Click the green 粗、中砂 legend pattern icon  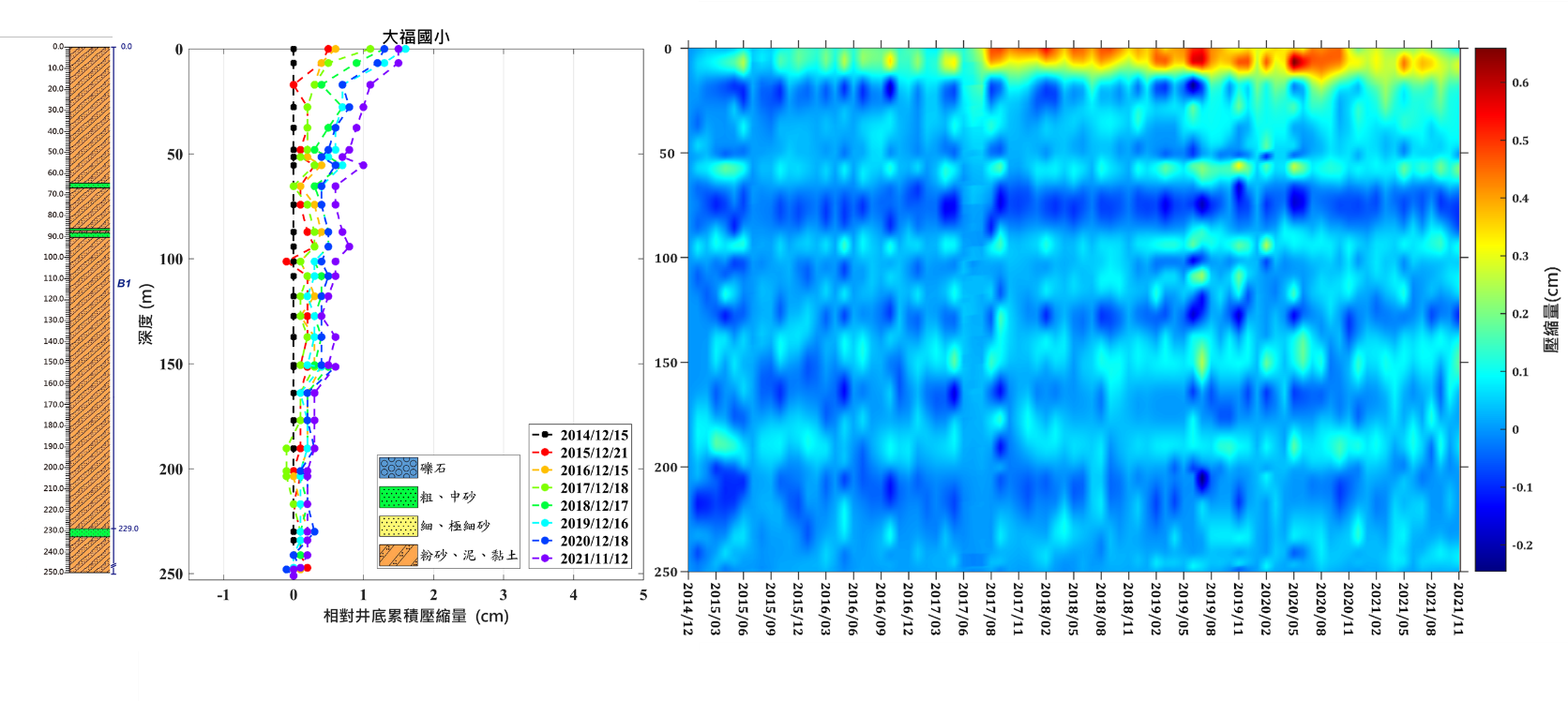coord(399,497)
